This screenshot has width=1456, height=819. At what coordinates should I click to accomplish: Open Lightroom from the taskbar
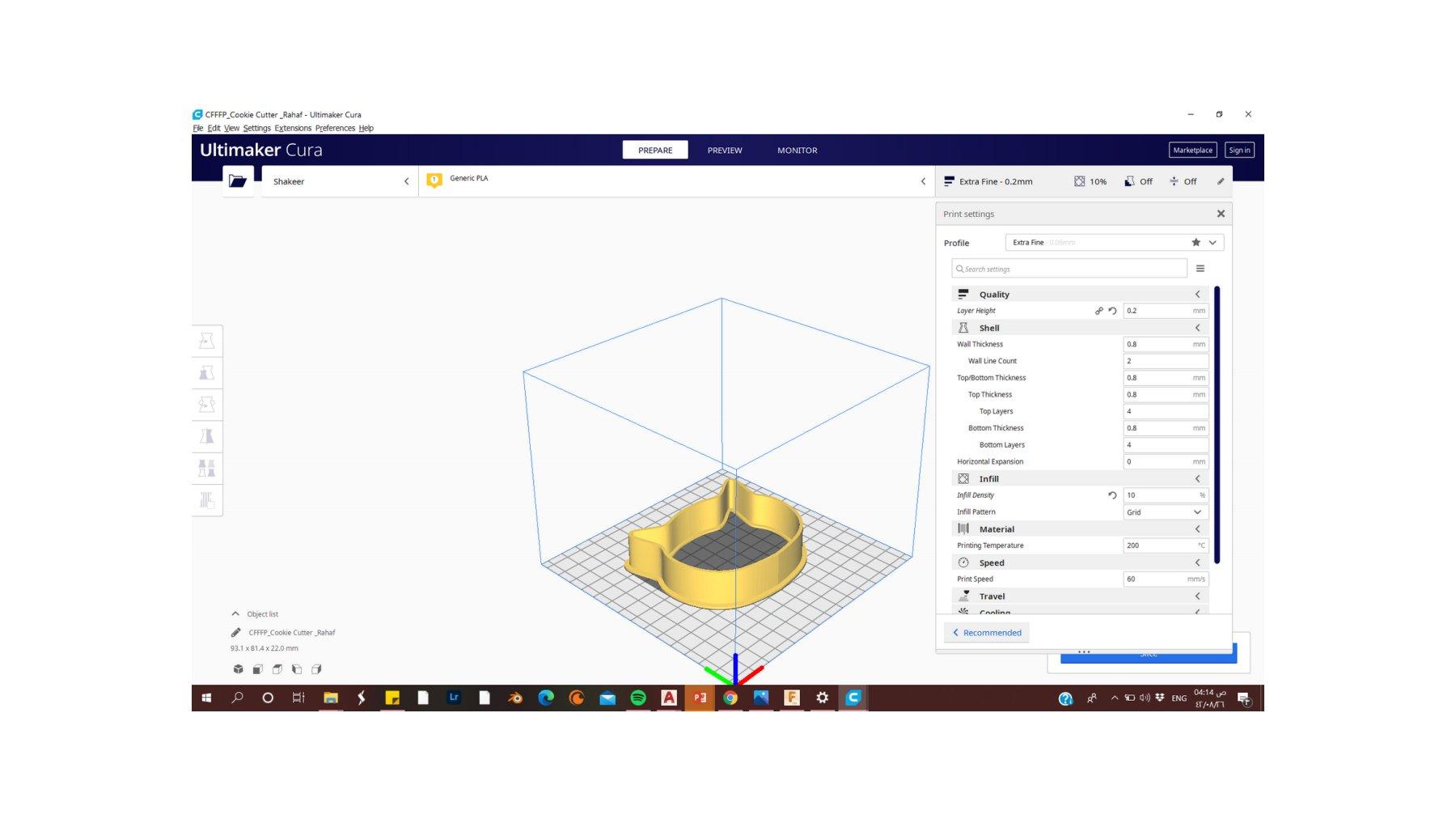click(454, 698)
